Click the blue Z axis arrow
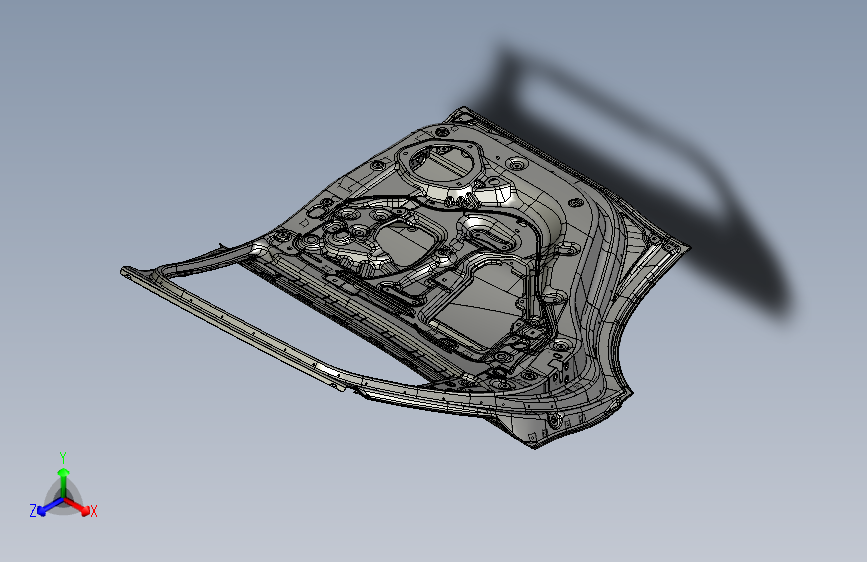 click(50, 506)
